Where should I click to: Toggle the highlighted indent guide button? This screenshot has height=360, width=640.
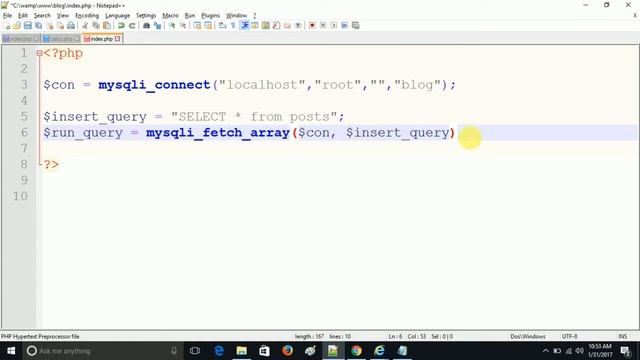point(244,26)
